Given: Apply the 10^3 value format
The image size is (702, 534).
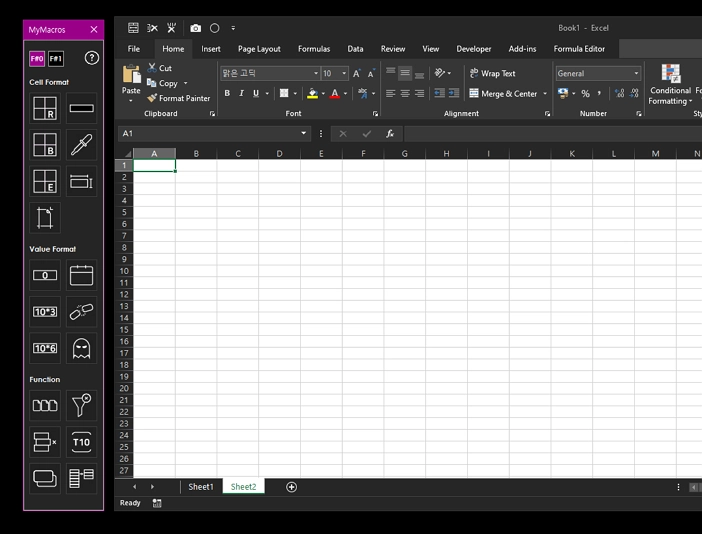Looking at the screenshot, I should [x=45, y=312].
